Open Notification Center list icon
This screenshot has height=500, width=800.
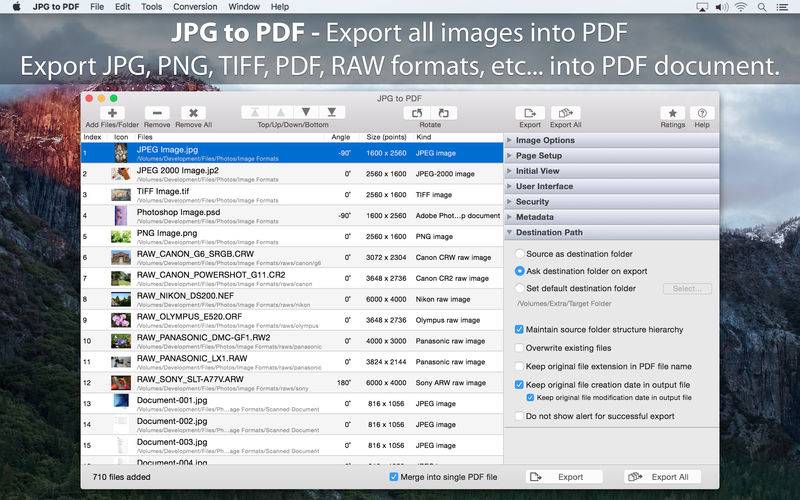(782, 7)
